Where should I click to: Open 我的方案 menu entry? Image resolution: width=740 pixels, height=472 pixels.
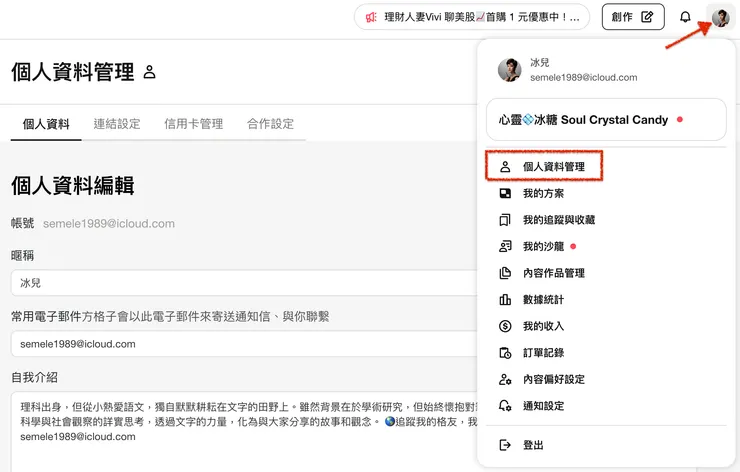tap(543, 193)
